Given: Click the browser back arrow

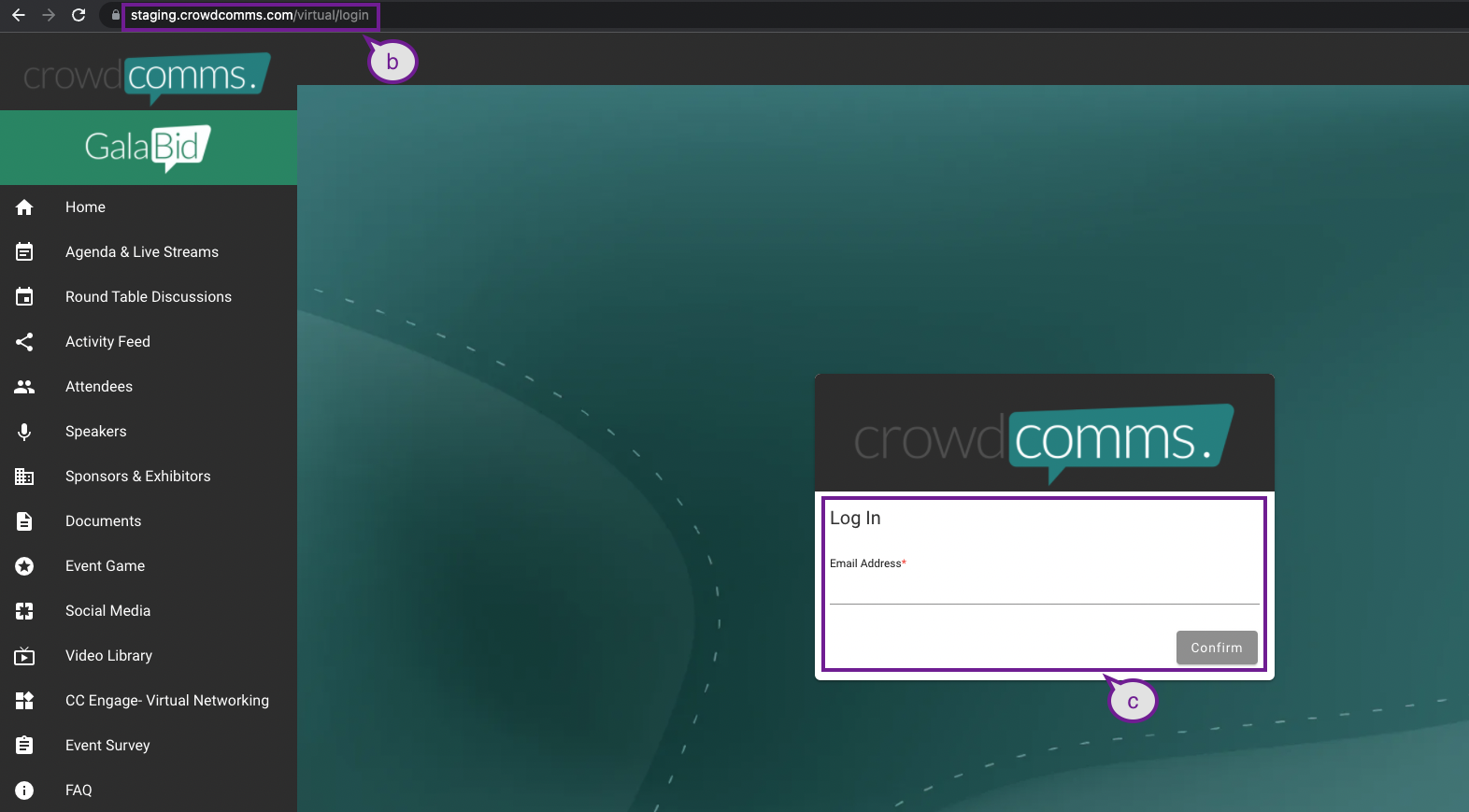Looking at the screenshot, I should point(19,15).
